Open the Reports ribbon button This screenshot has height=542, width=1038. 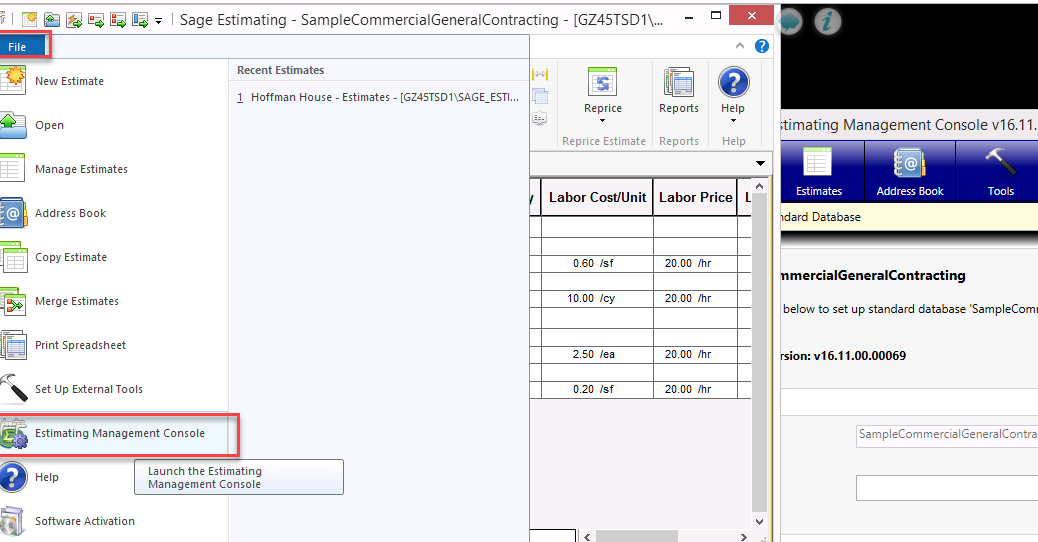point(679,91)
